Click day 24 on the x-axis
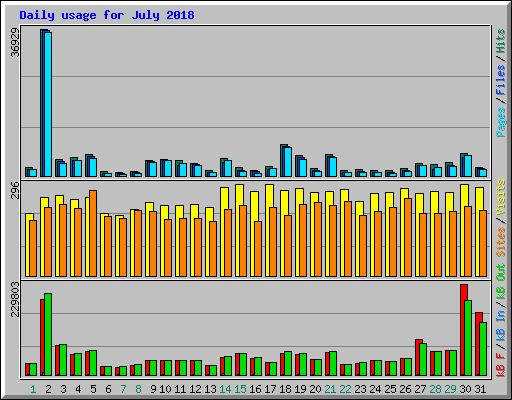 pos(375,389)
